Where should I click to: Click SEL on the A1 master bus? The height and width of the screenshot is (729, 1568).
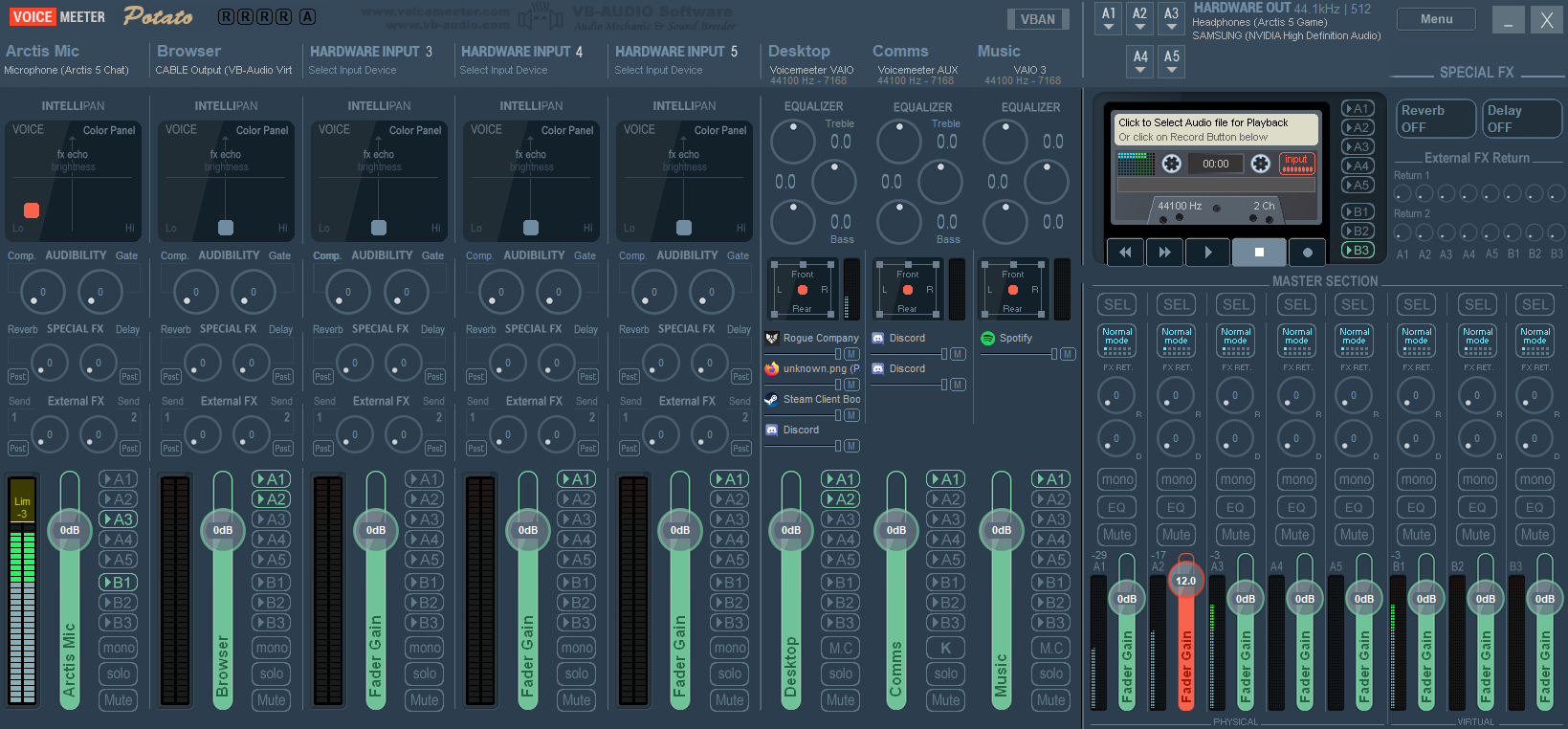tap(1116, 304)
